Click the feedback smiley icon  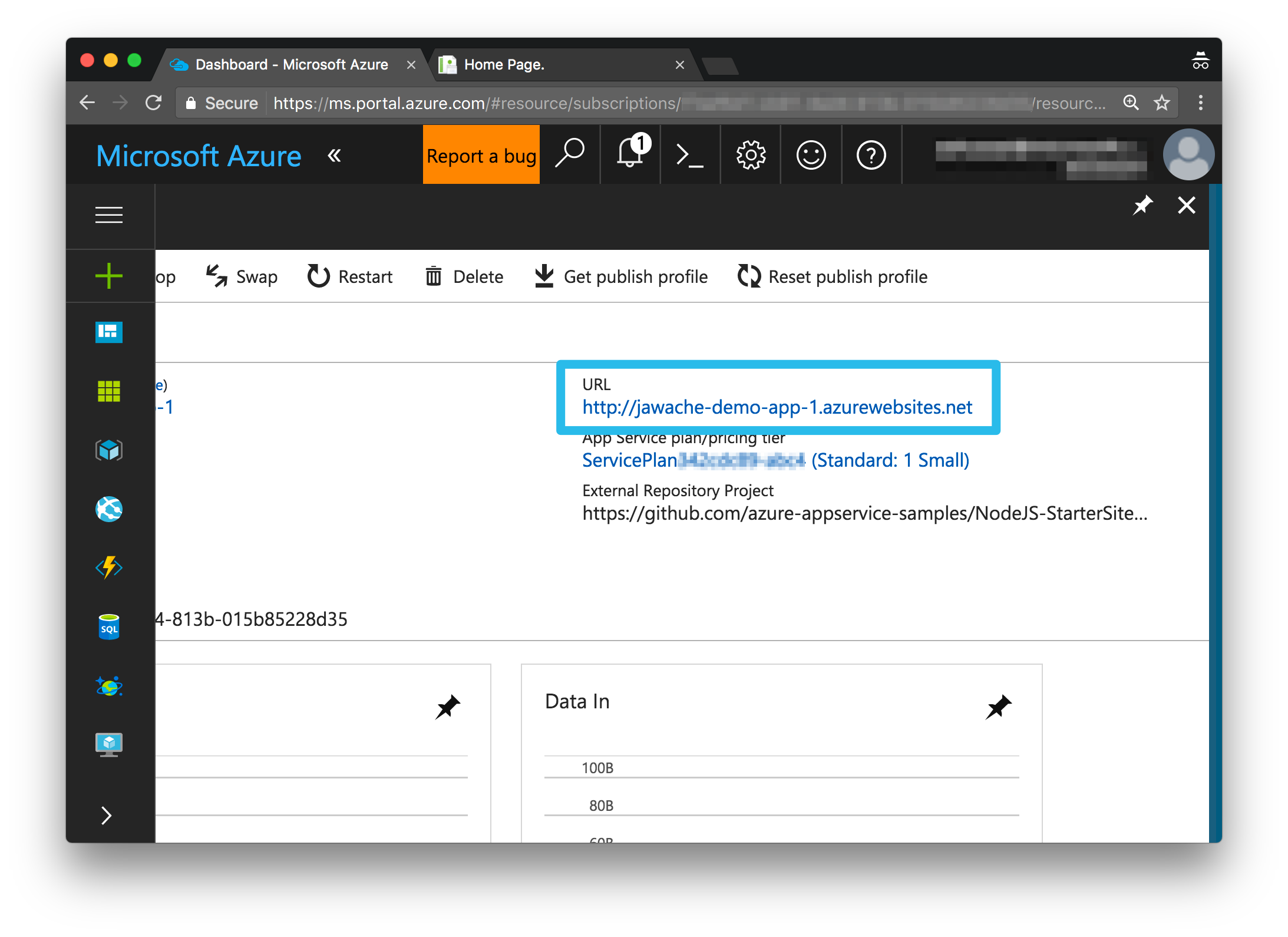[811, 155]
